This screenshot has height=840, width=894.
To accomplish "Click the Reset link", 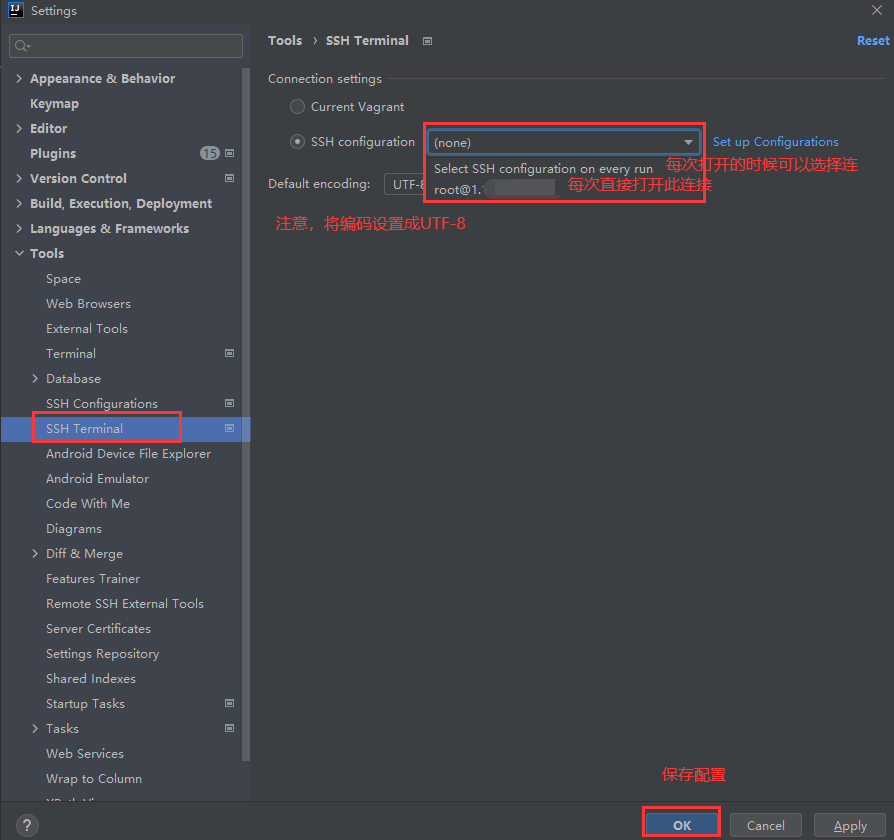I will coord(873,40).
